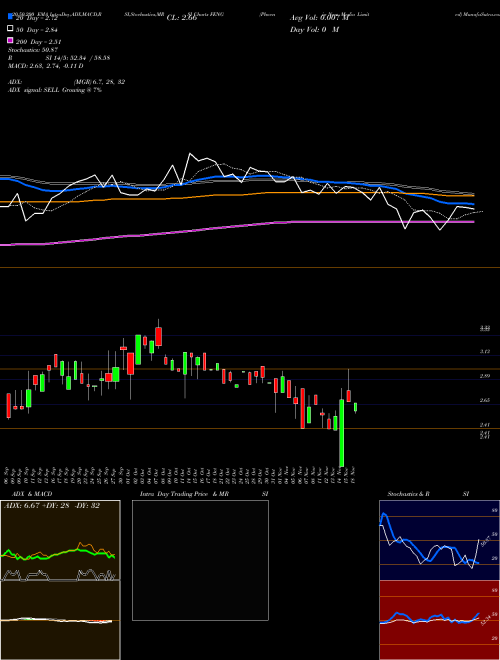Click the 2.89 price axis label
This screenshot has width=500, height=660.
point(485,376)
